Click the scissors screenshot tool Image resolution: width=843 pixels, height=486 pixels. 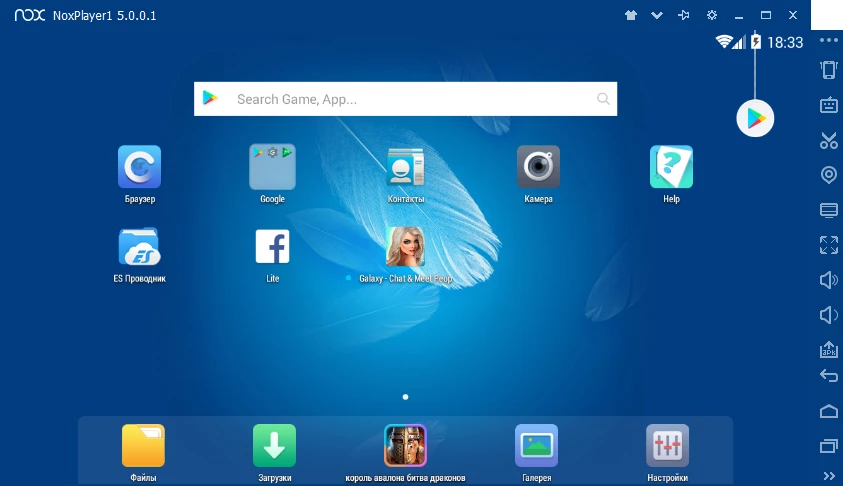(x=828, y=140)
